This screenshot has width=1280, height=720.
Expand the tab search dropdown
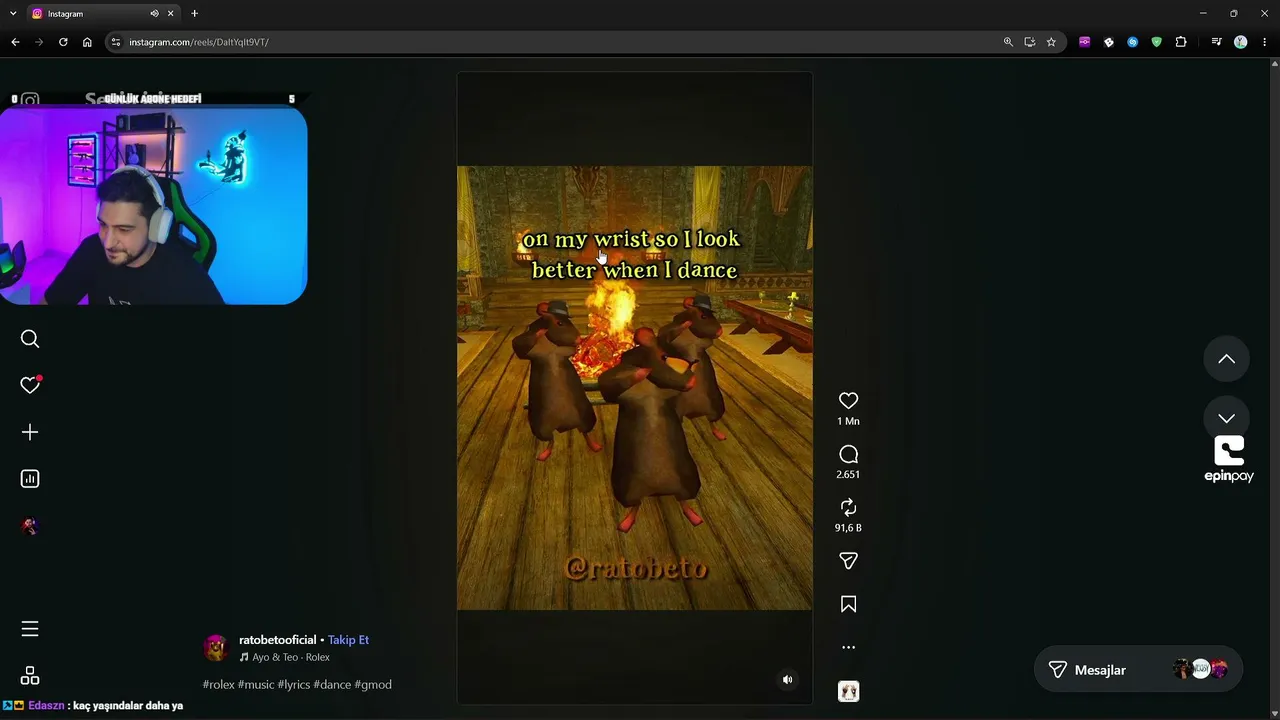pos(15,14)
